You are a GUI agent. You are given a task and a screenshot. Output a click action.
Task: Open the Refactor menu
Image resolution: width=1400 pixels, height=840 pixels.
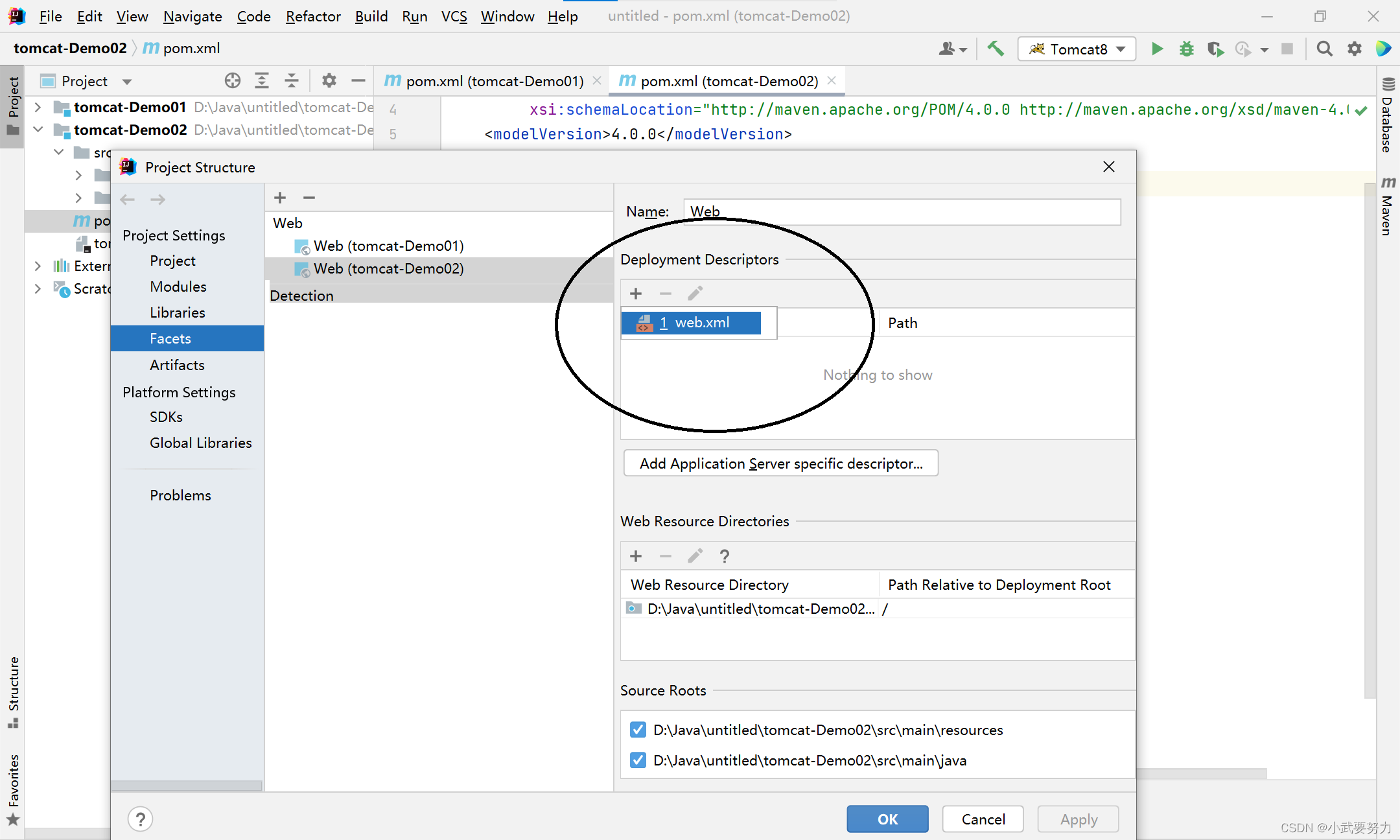313,16
